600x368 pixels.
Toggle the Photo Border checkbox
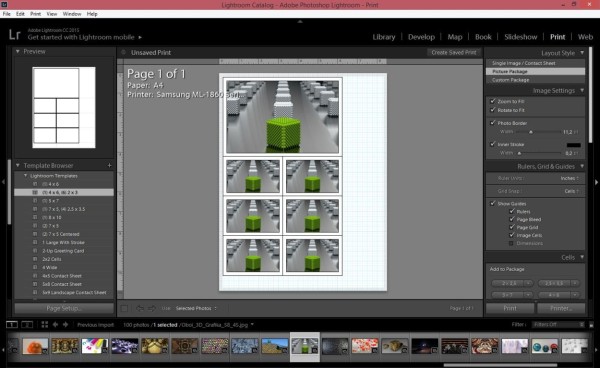(x=493, y=123)
